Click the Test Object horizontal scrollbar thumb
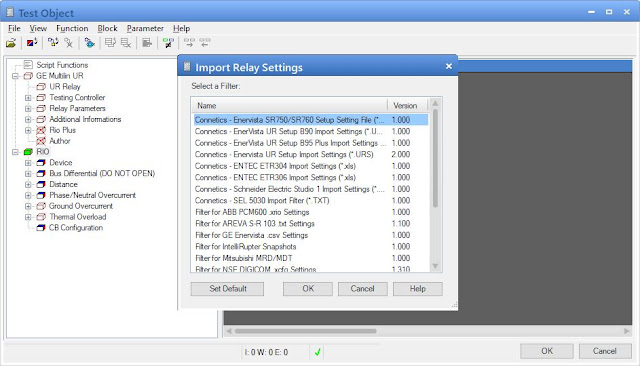The image size is (640, 366). pyautogui.click(x=305, y=331)
